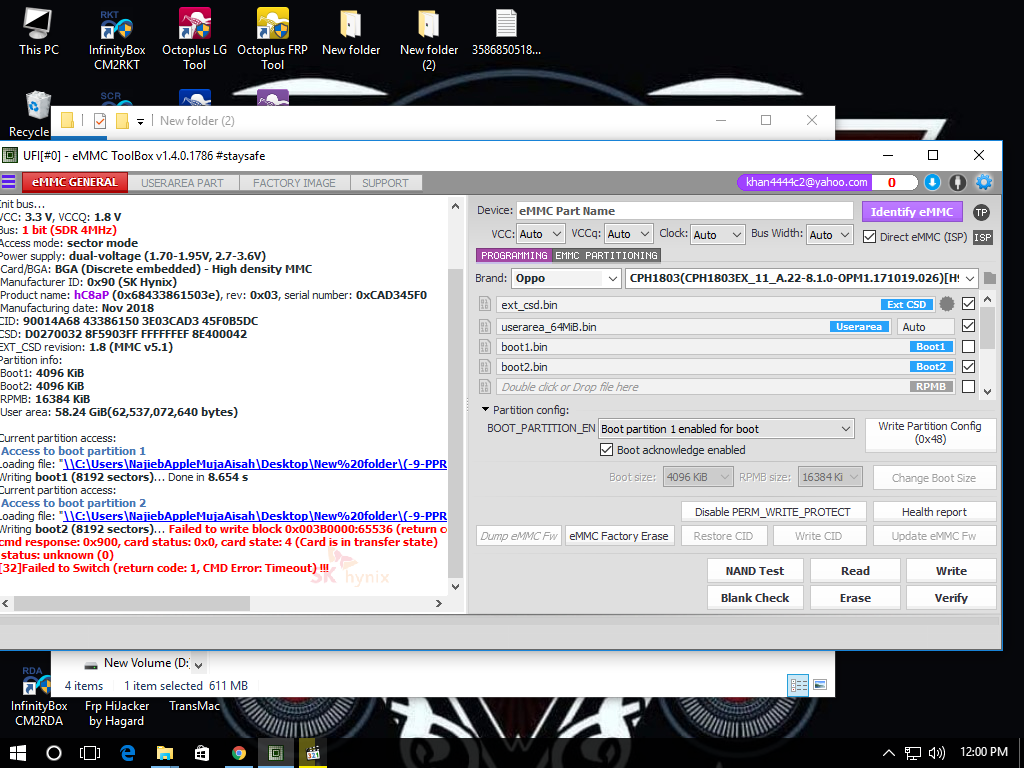Open InfinityBox CM2RKT desktop shortcut
The width and height of the screenshot is (1024, 768).
[x=117, y=39]
